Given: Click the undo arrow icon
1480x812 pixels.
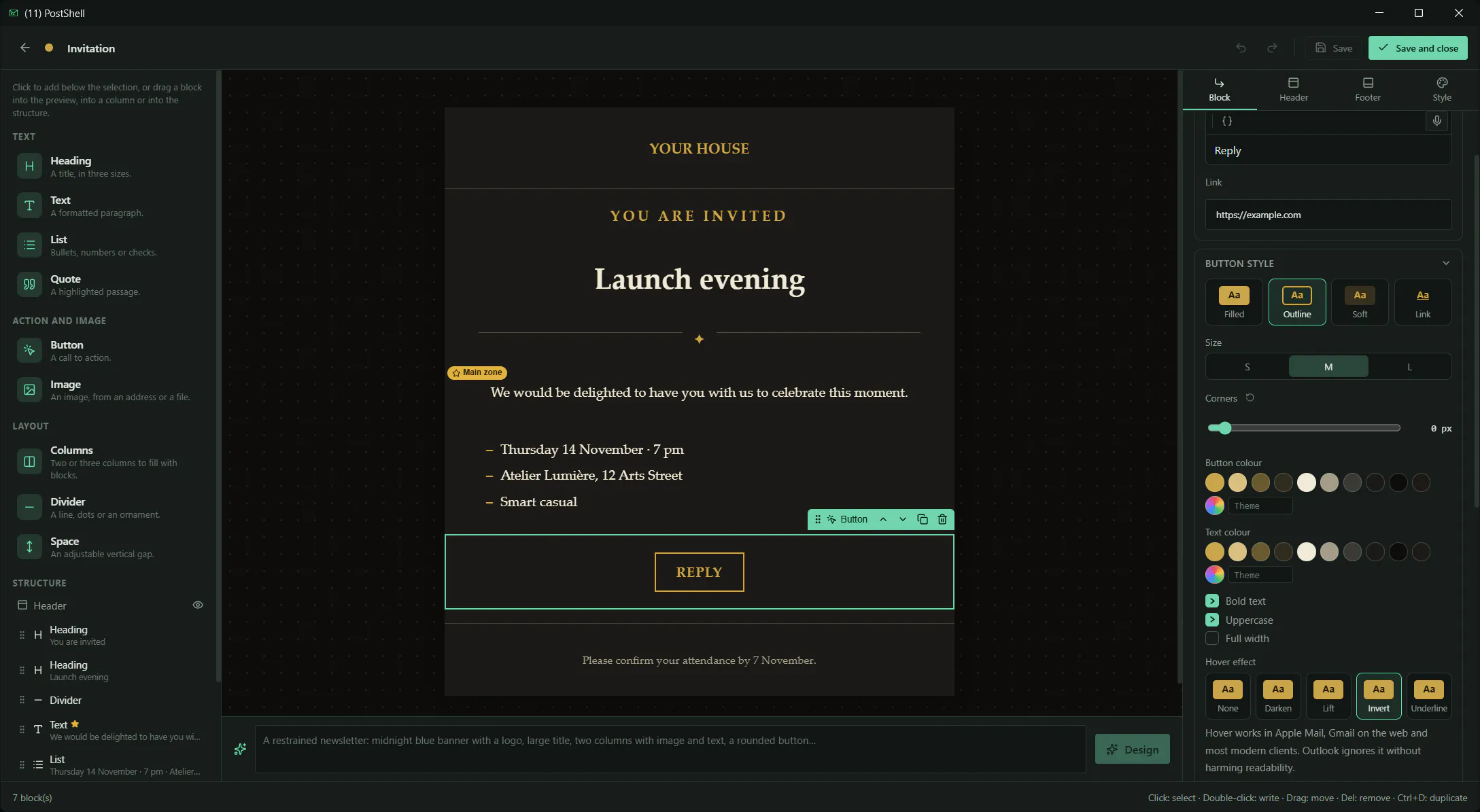Looking at the screenshot, I should [1241, 48].
